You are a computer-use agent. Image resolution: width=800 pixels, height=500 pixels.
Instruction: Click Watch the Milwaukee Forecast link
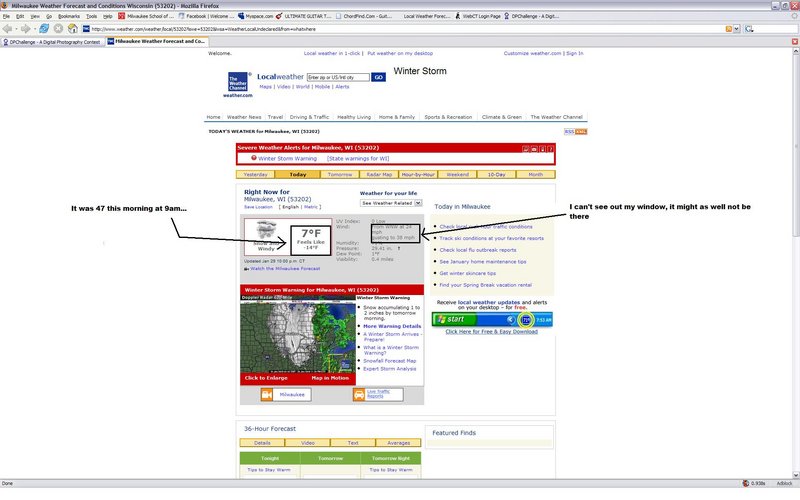pos(285,268)
